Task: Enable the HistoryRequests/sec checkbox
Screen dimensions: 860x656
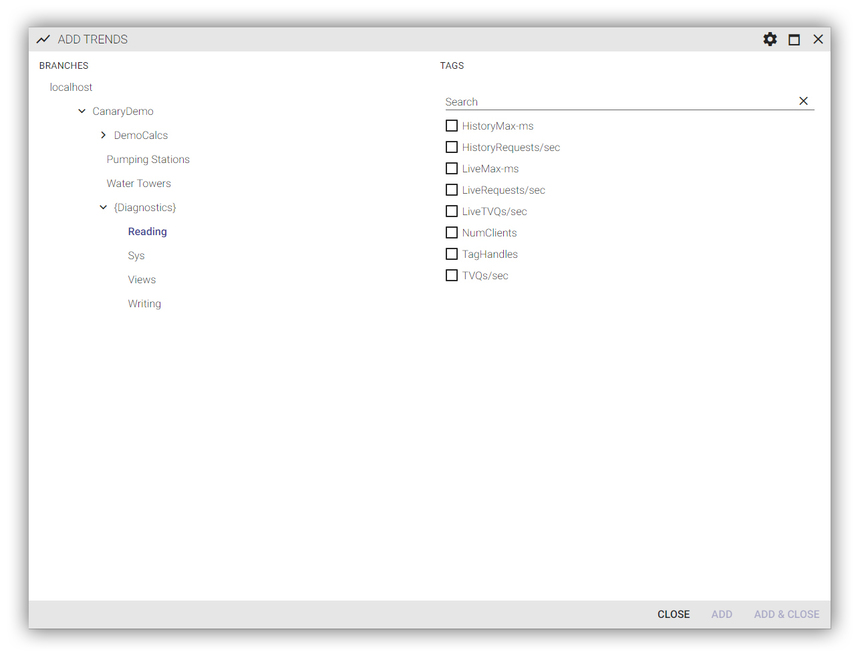Action: [451, 146]
